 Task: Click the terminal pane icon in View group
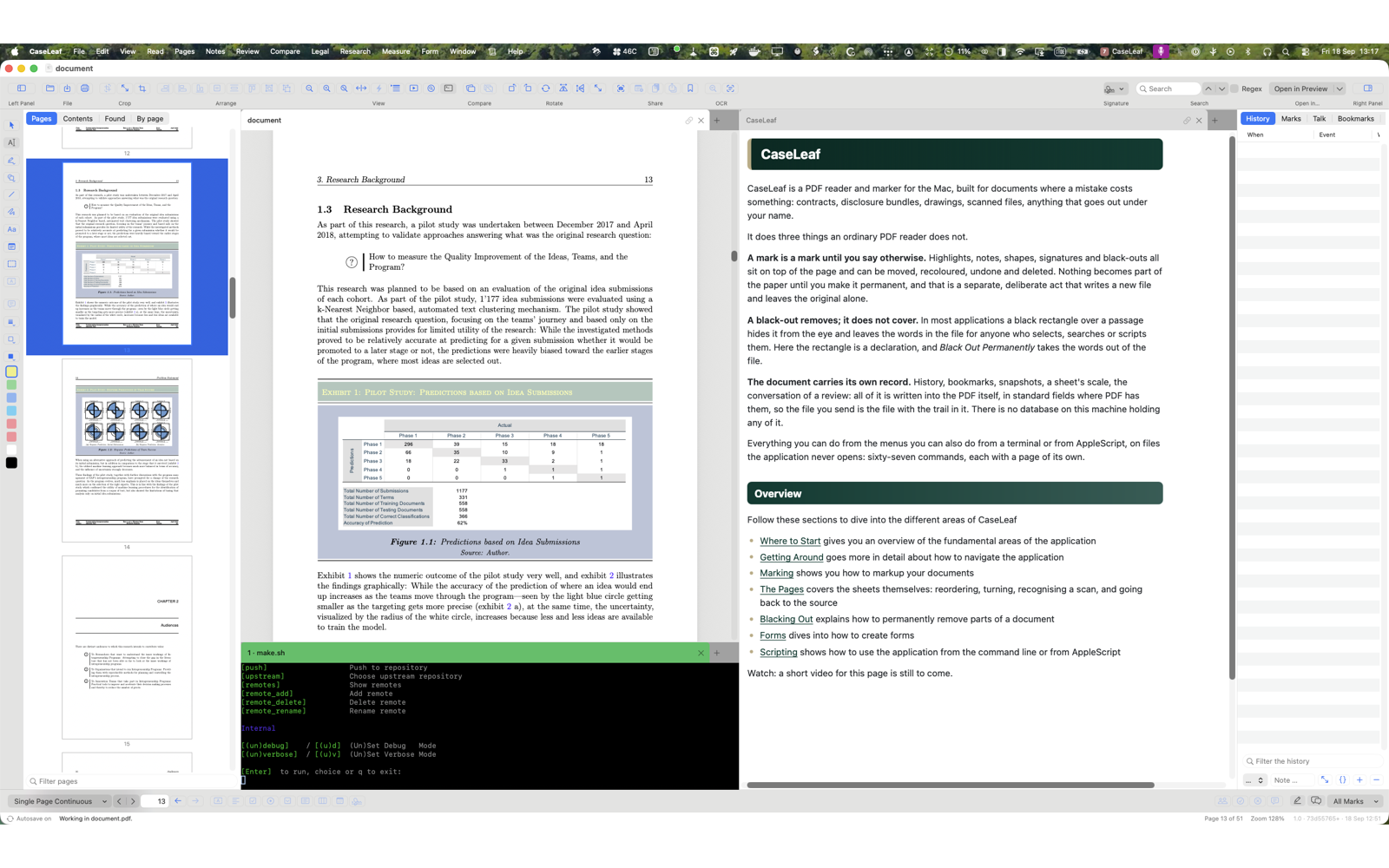[448, 89]
